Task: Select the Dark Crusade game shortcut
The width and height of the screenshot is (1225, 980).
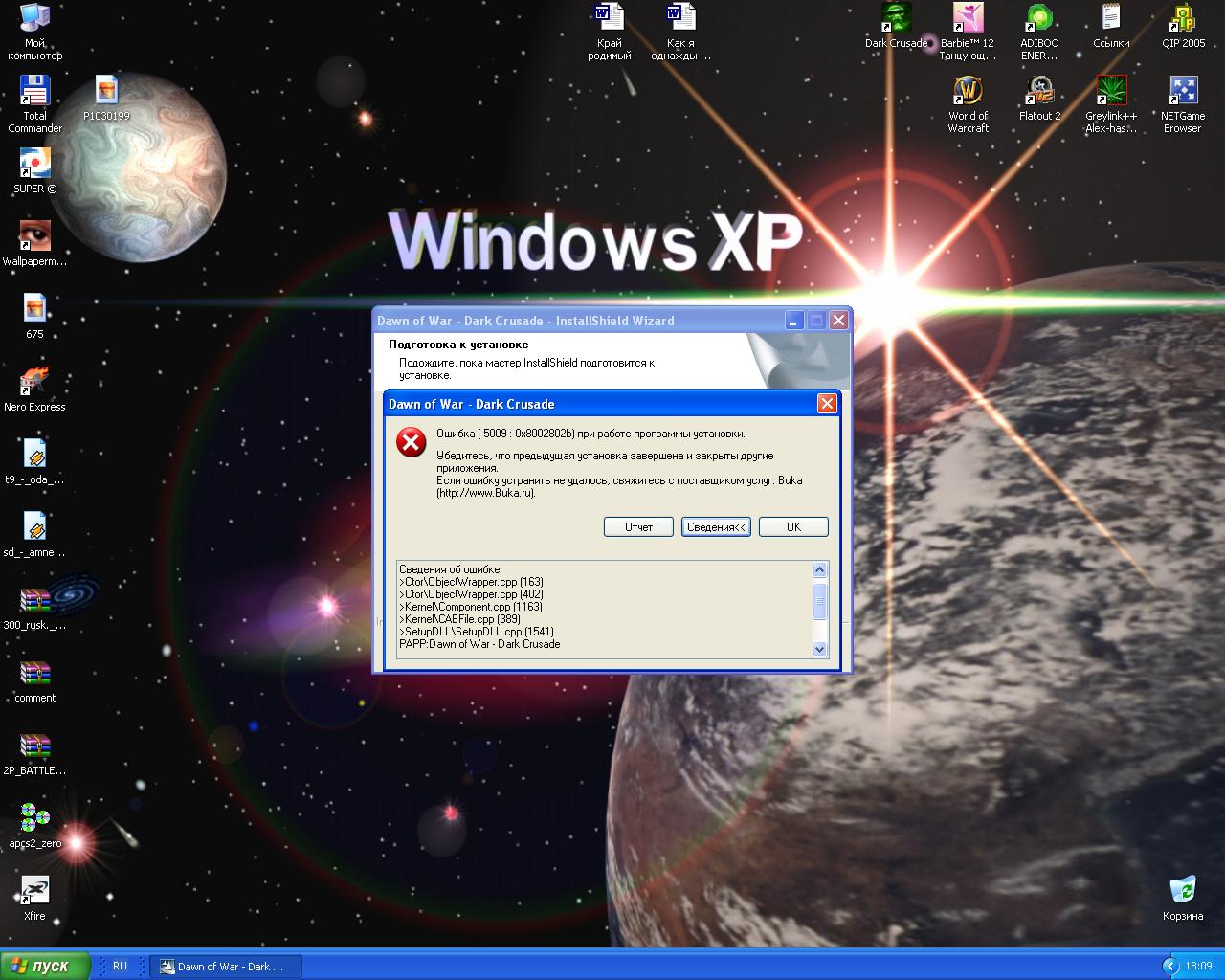Action: click(x=896, y=17)
